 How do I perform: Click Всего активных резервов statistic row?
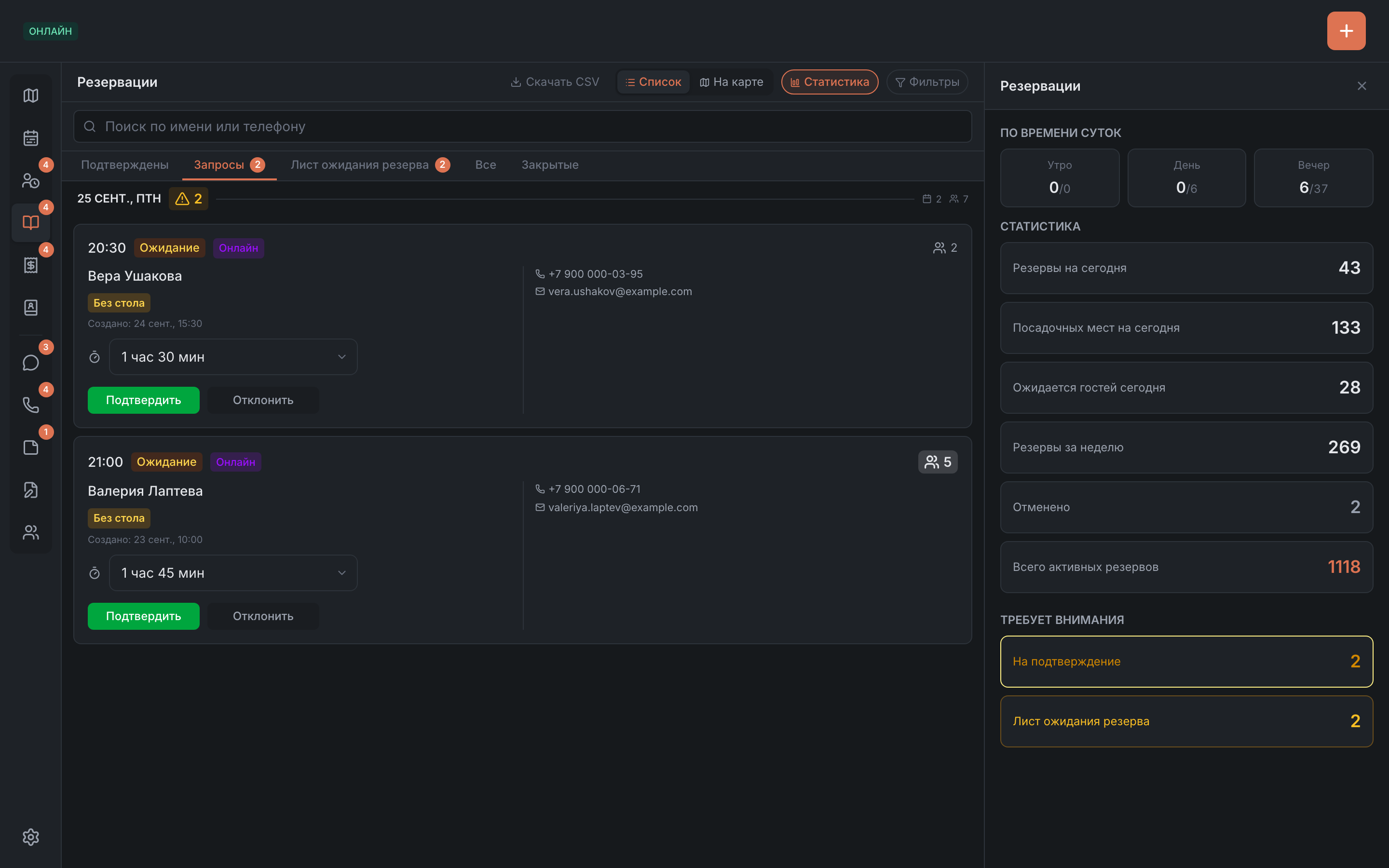1186,567
